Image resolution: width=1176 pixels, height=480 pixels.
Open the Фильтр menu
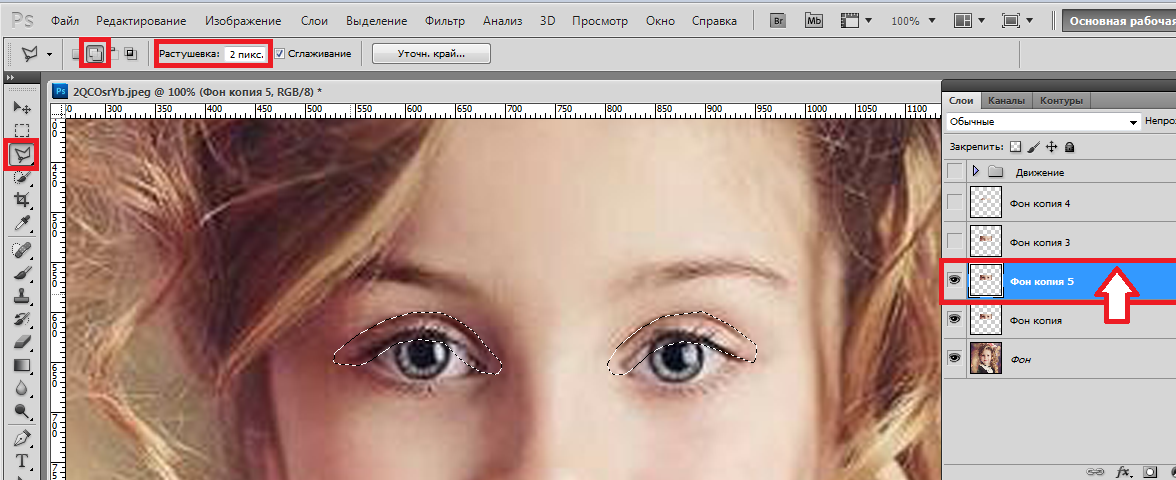445,21
